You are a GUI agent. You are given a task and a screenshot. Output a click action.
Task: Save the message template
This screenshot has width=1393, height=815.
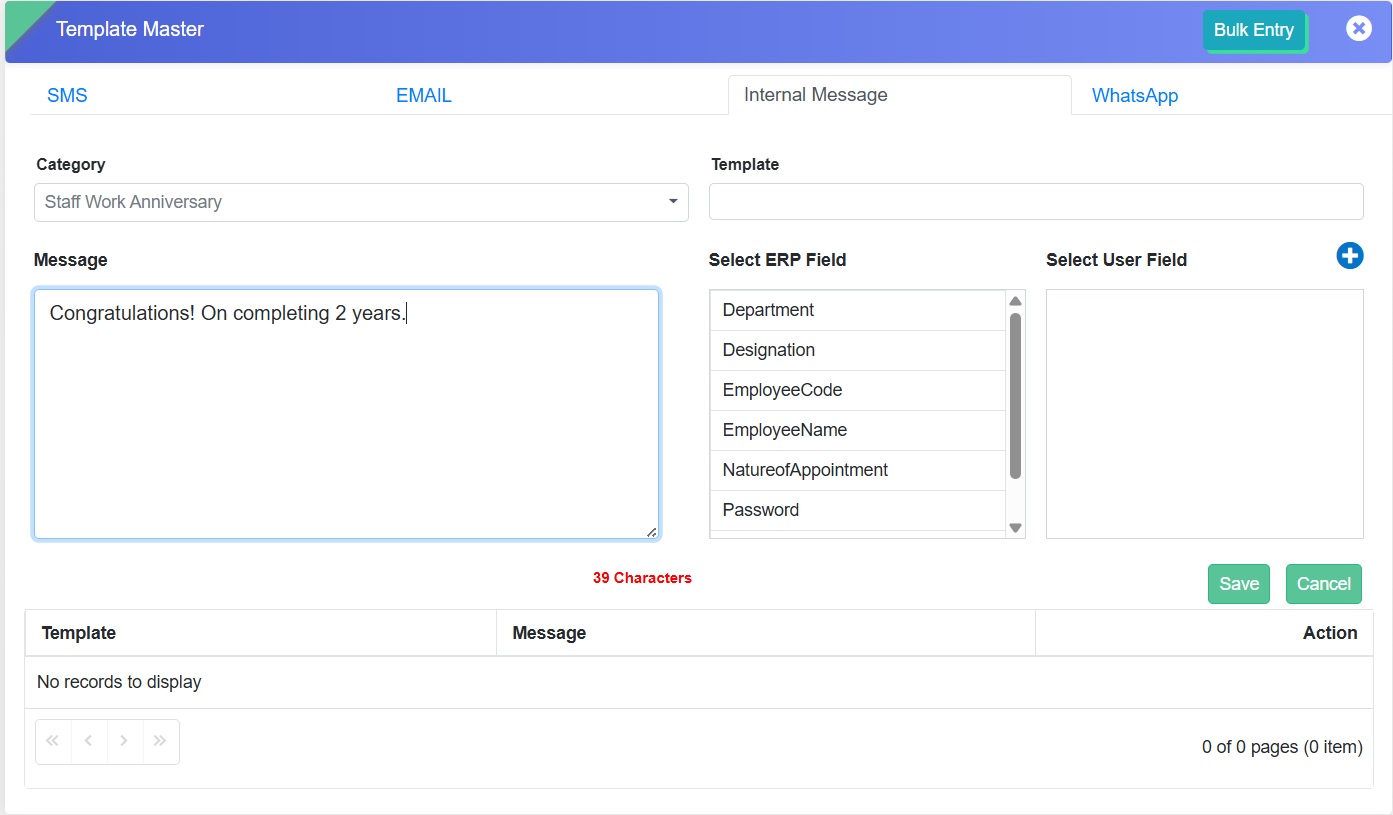tap(1238, 584)
